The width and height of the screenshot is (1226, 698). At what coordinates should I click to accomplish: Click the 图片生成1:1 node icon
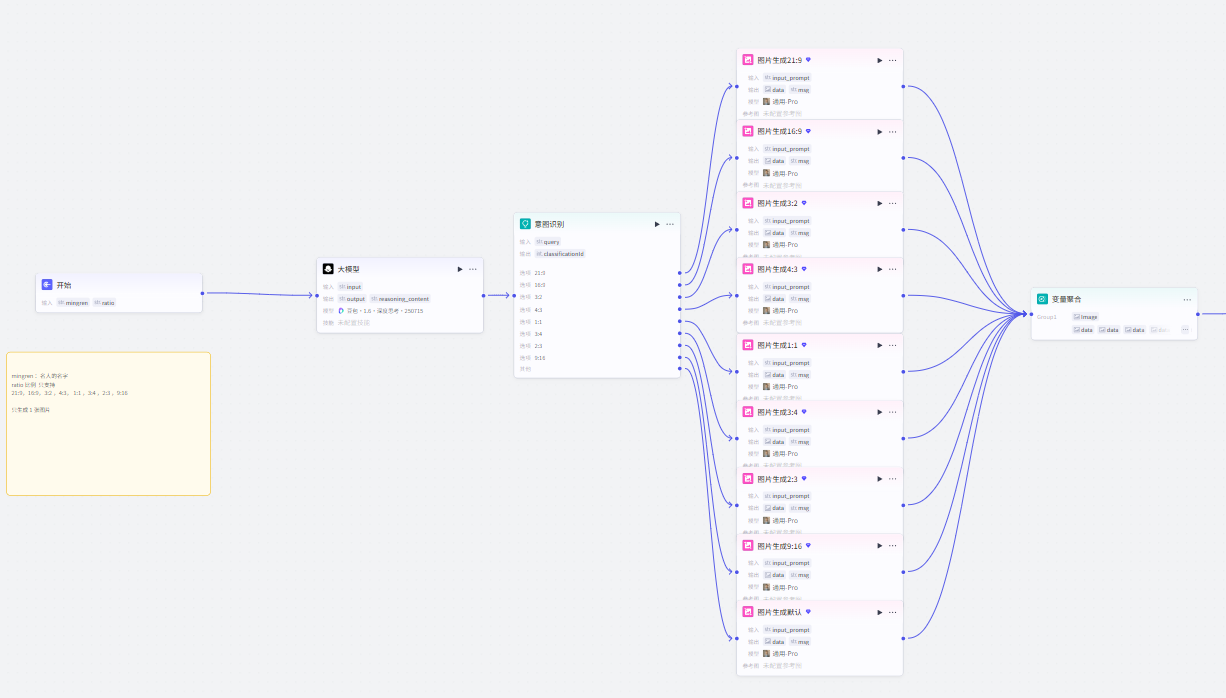click(748, 345)
